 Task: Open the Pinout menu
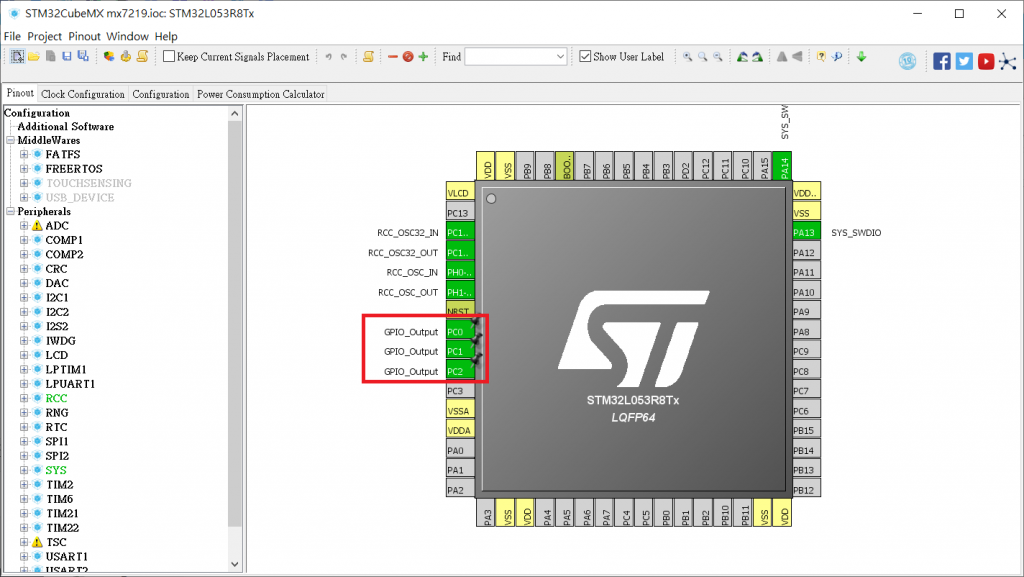[85, 37]
